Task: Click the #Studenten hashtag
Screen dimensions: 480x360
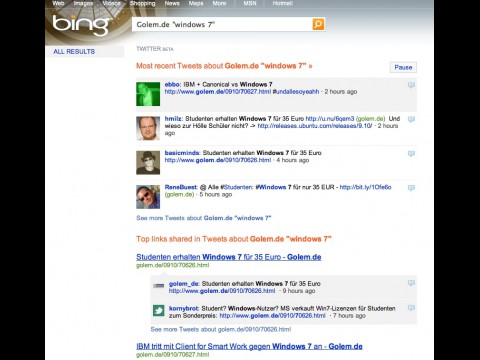Action: pyautogui.click(x=237, y=187)
